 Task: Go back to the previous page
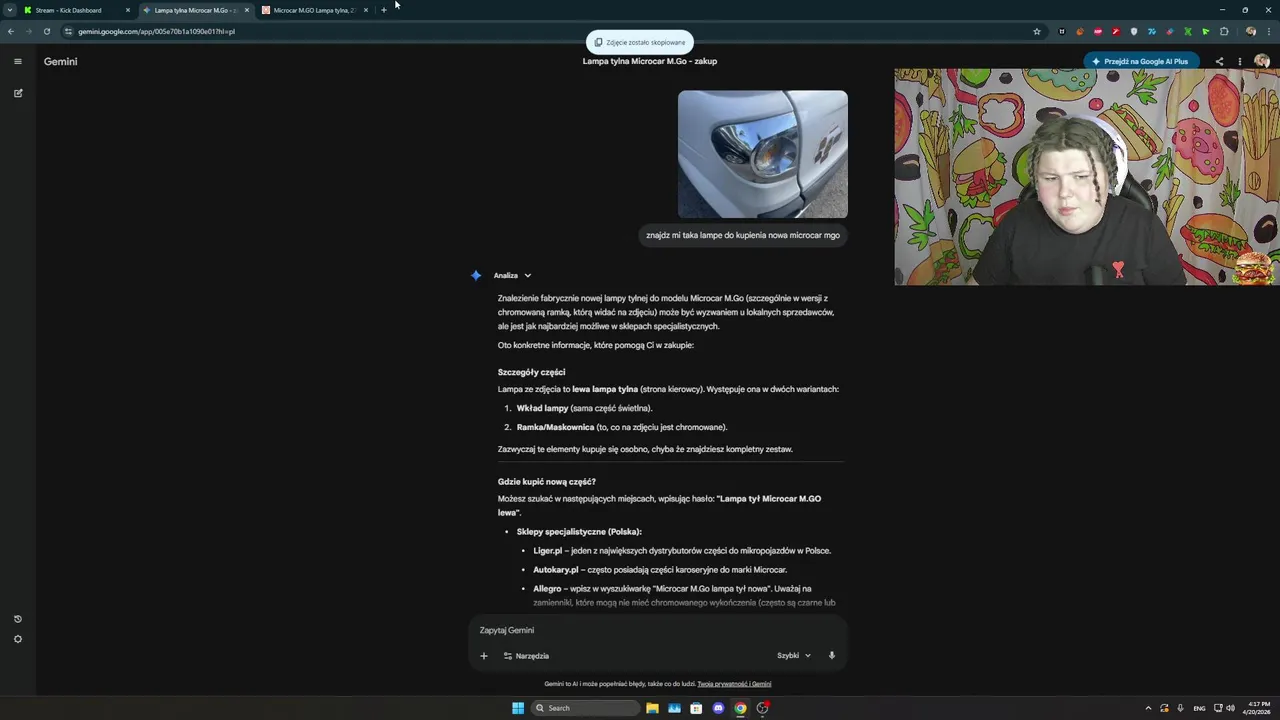click(x=10, y=31)
